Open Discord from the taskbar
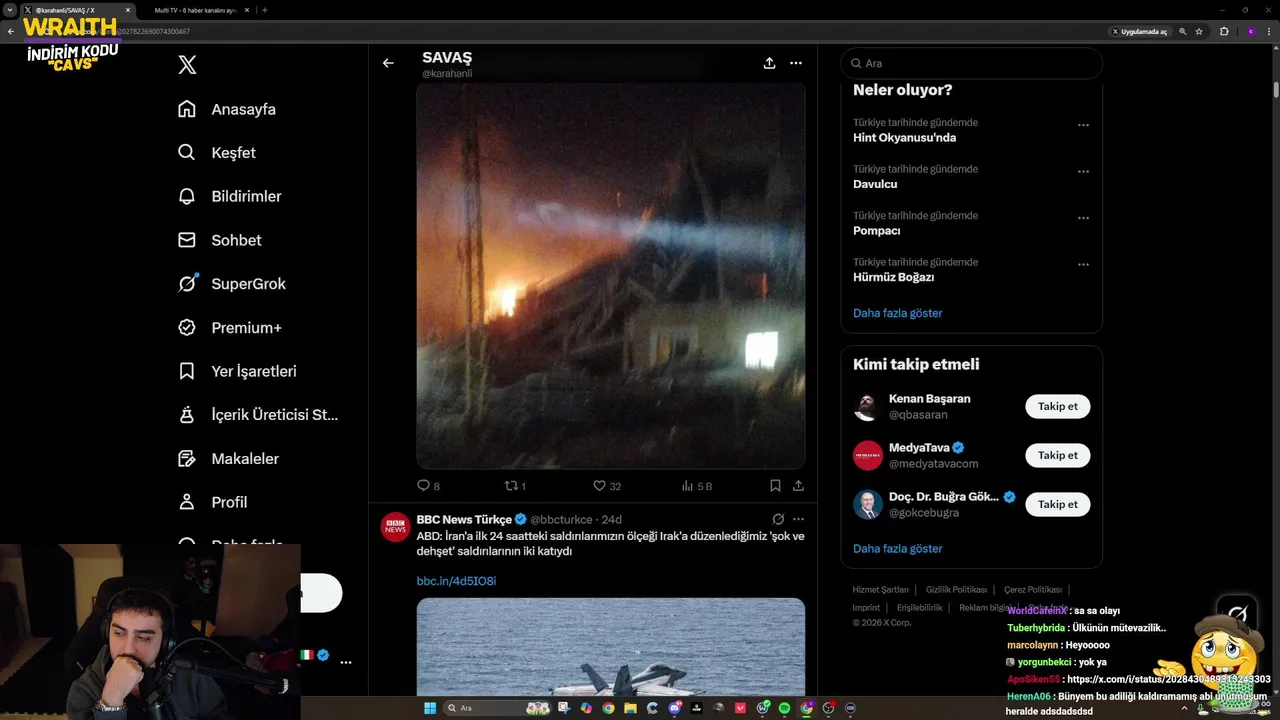Screen dimensions: 1280x720 point(675,708)
